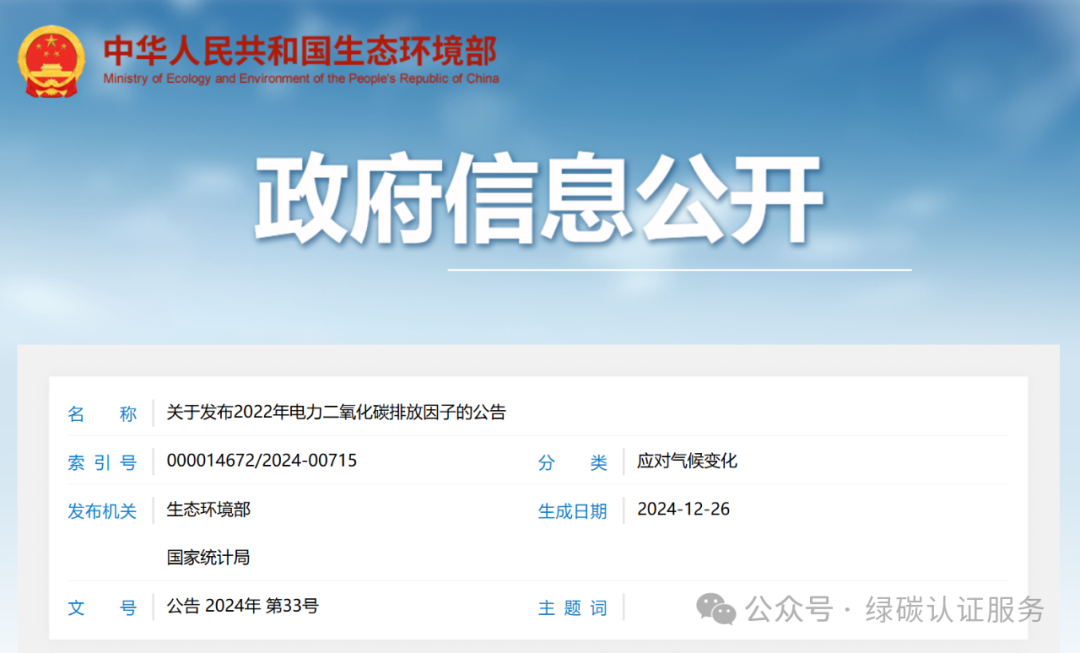Image resolution: width=1080 pixels, height=653 pixels.
Task: Select the 生成日期 field label
Action: tap(573, 510)
